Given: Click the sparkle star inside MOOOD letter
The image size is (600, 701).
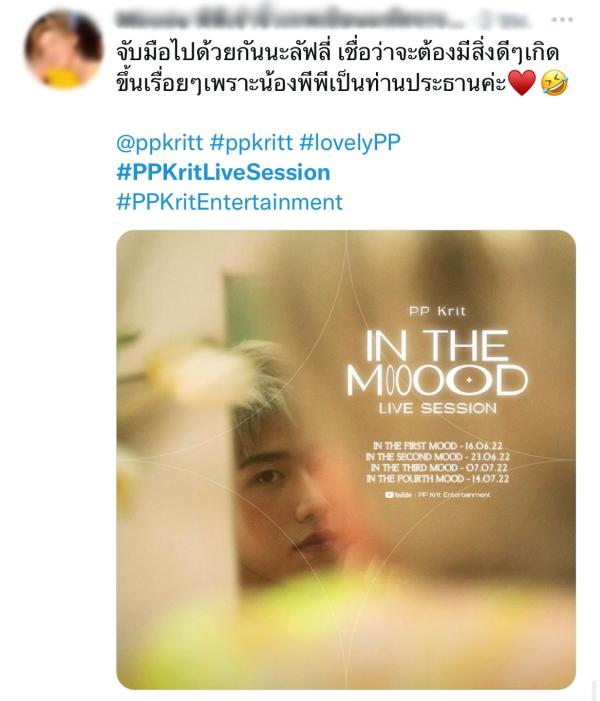Looking at the screenshot, I should pos(469,380).
